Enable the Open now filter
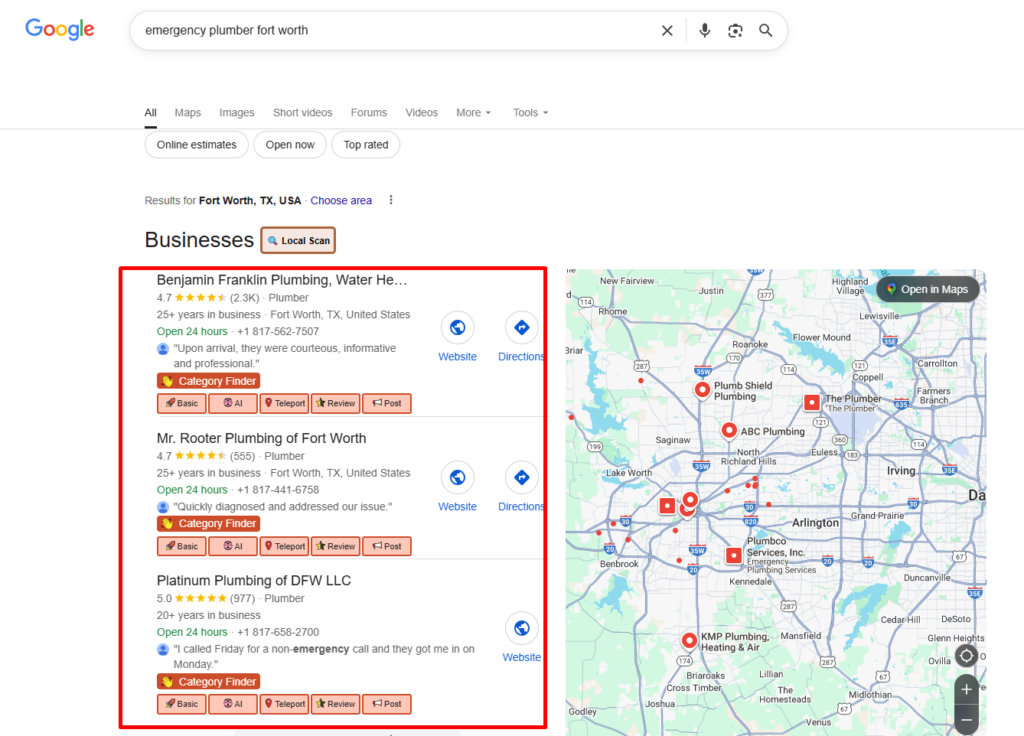Screen dimensions: 1024x736 click(x=290, y=144)
